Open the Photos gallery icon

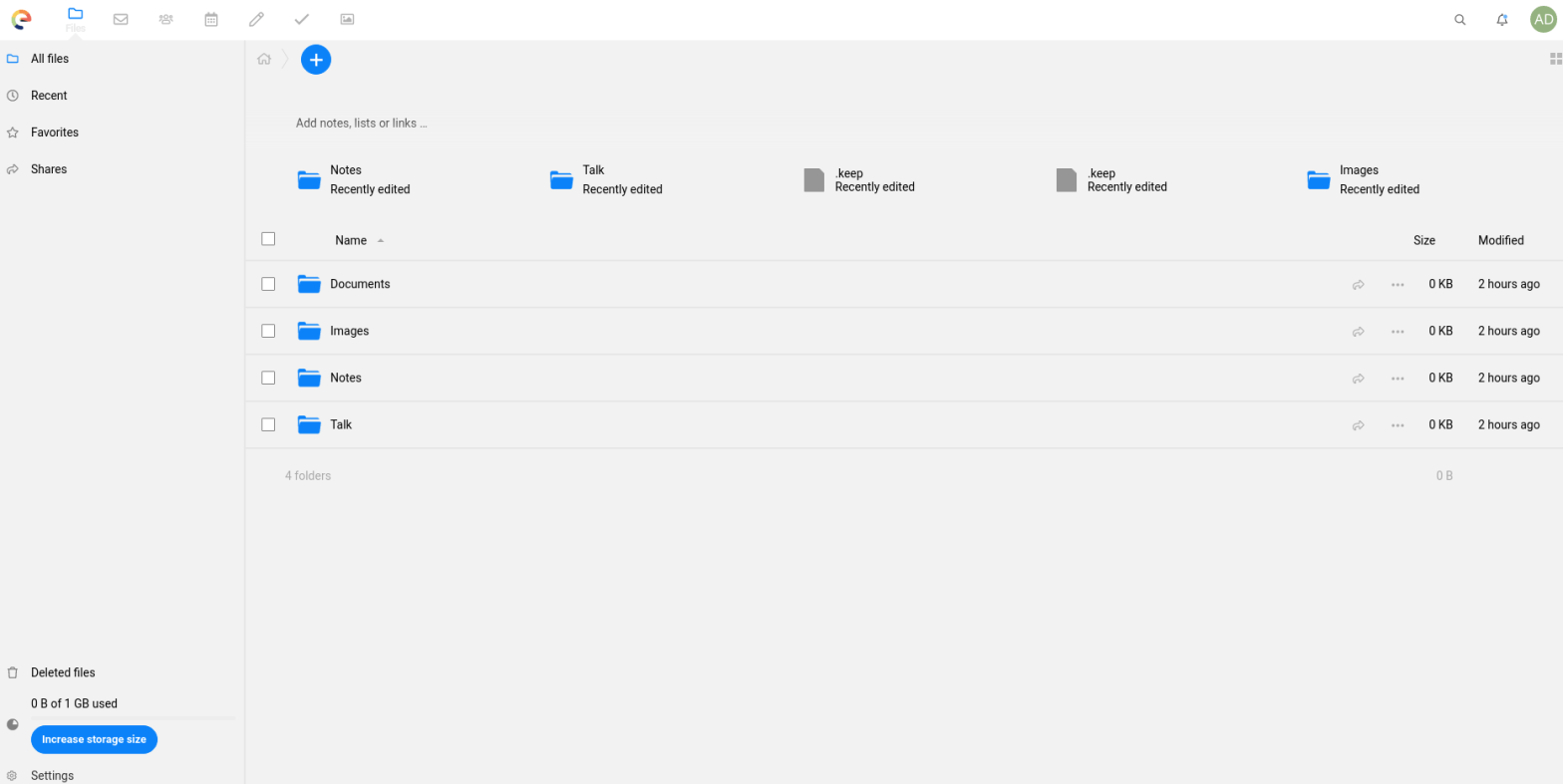click(347, 19)
